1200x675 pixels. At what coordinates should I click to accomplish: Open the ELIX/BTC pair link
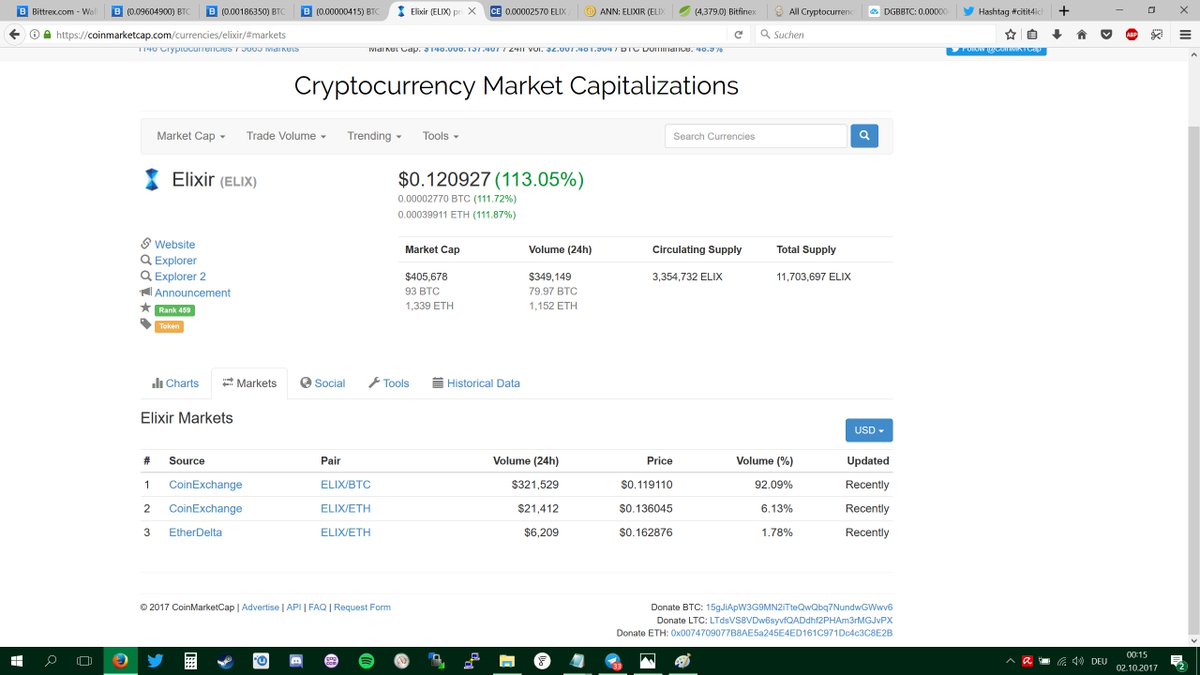pyautogui.click(x=345, y=485)
